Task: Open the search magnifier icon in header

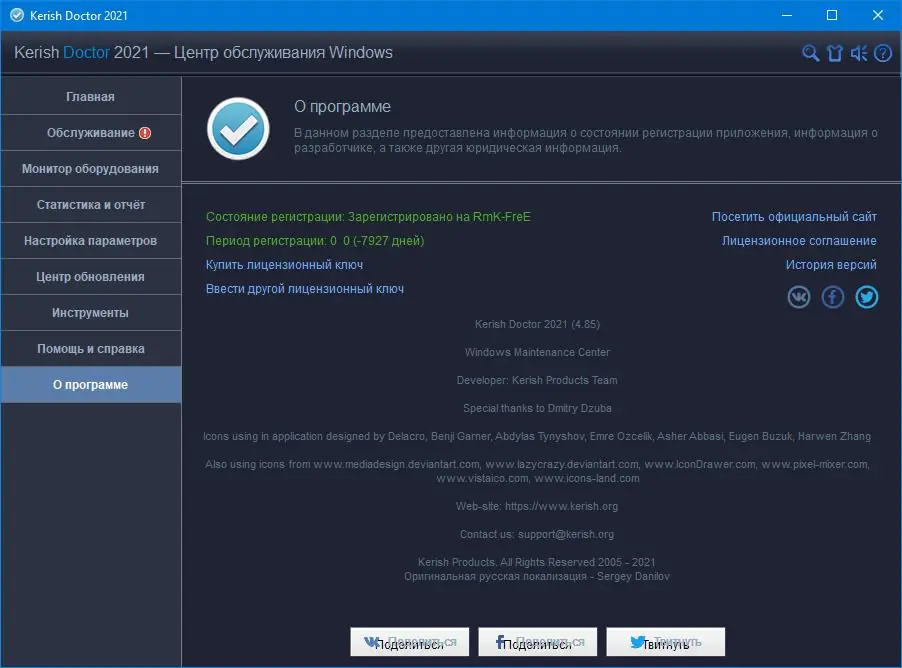Action: [811, 53]
